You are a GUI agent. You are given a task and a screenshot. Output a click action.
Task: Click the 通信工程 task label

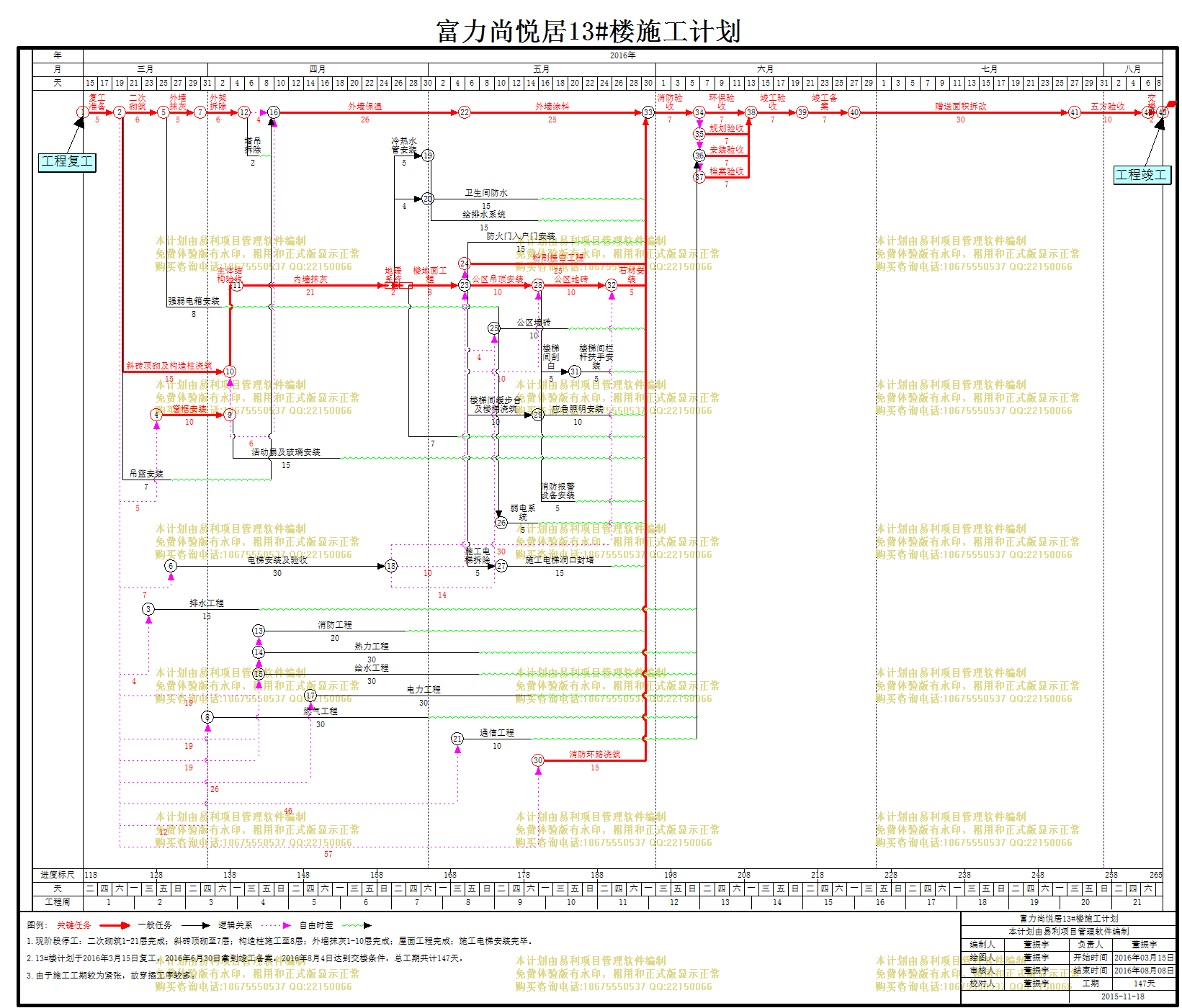click(497, 733)
